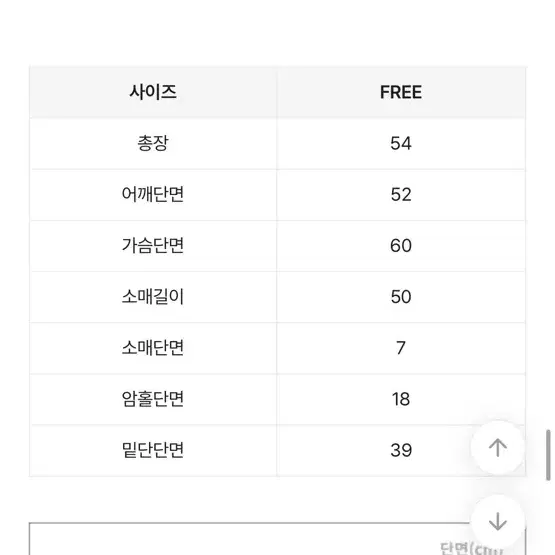This screenshot has height=555, width=555.
Task: Click the 밑단단면 value 39
Action: [401, 450]
